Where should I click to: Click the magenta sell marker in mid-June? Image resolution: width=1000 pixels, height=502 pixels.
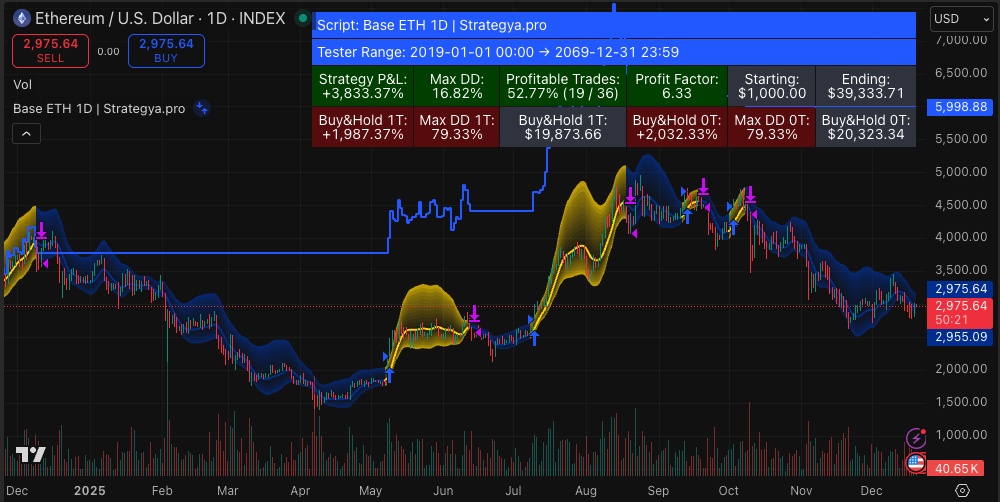pos(474,314)
